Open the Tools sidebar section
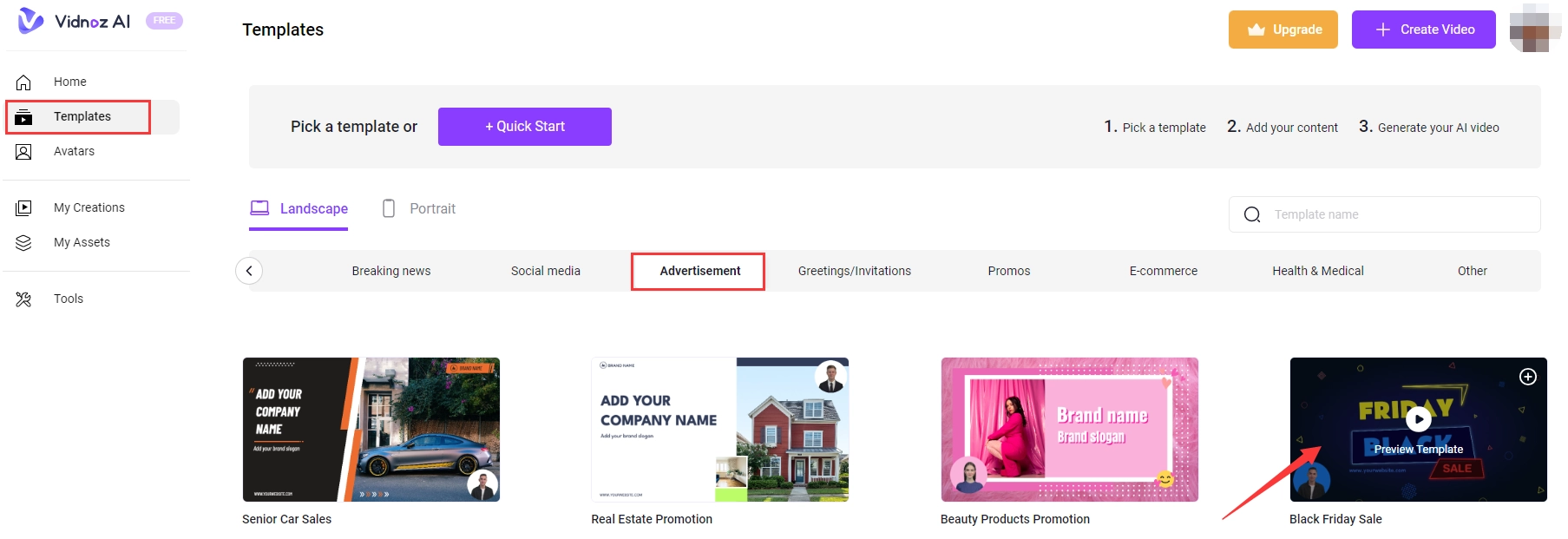Image resolution: width=1568 pixels, height=539 pixels. (68, 299)
